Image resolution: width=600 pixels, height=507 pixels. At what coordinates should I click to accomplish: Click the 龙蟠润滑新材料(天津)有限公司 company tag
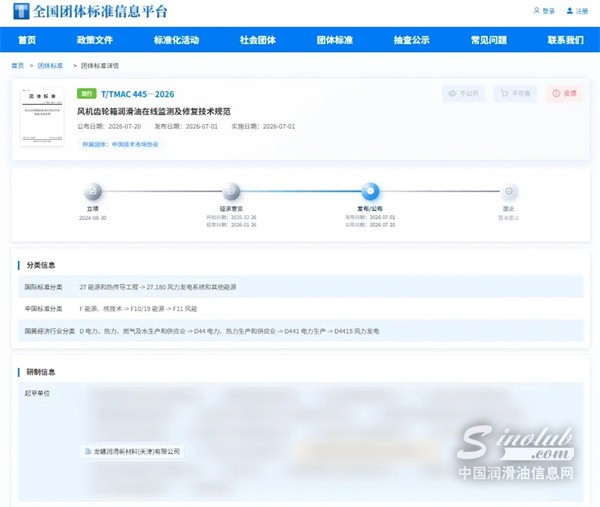tap(132, 452)
